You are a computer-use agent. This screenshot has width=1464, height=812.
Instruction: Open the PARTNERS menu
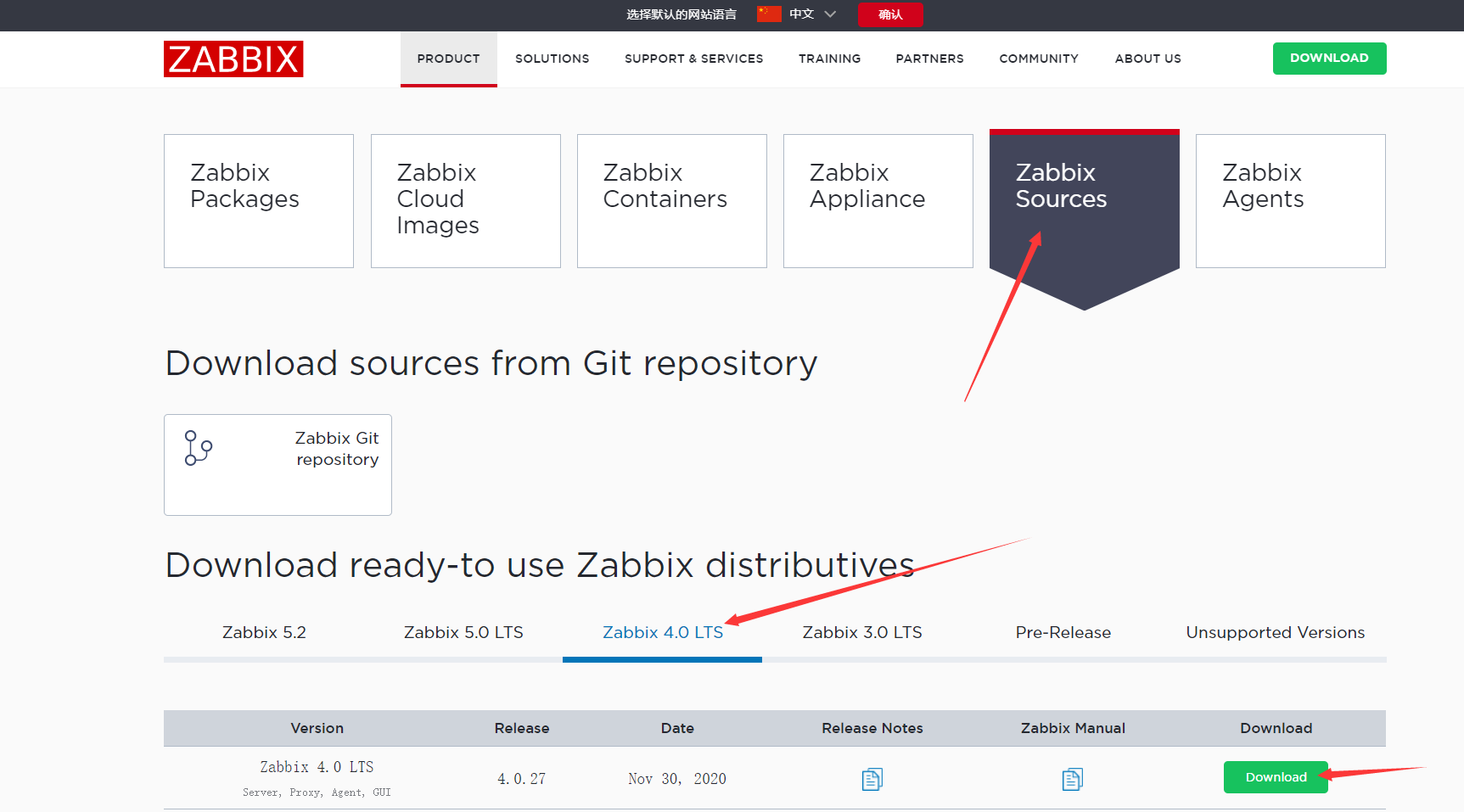(x=929, y=59)
